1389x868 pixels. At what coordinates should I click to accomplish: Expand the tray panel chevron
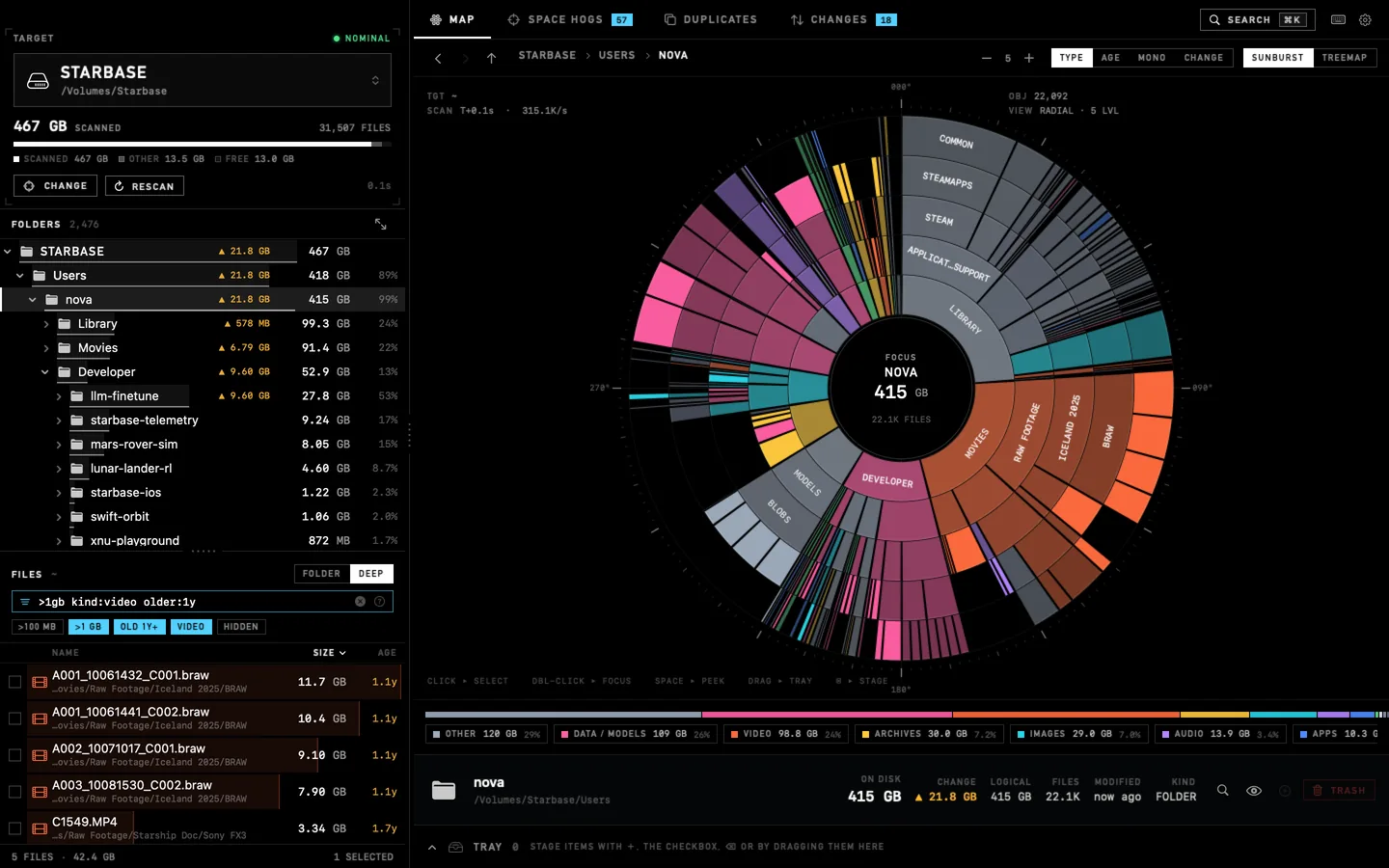[432, 847]
